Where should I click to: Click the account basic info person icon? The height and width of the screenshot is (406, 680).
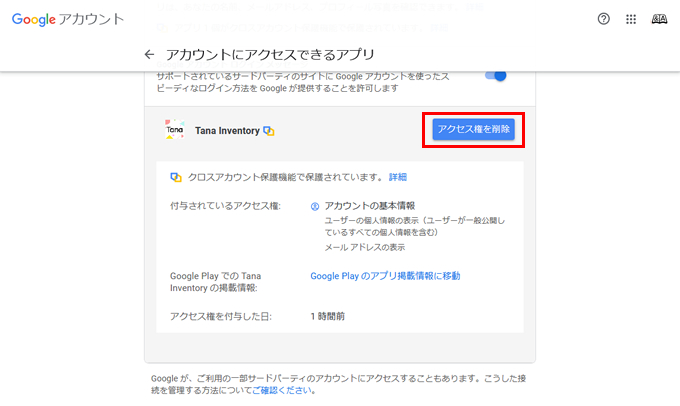click(x=315, y=206)
